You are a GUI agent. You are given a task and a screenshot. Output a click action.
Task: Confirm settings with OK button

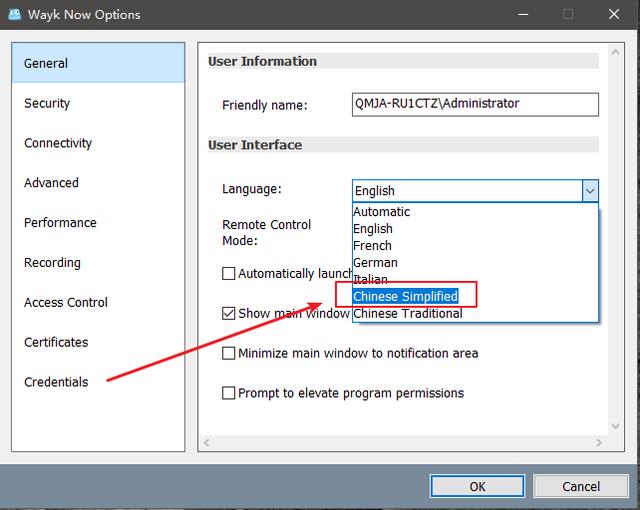(x=477, y=486)
